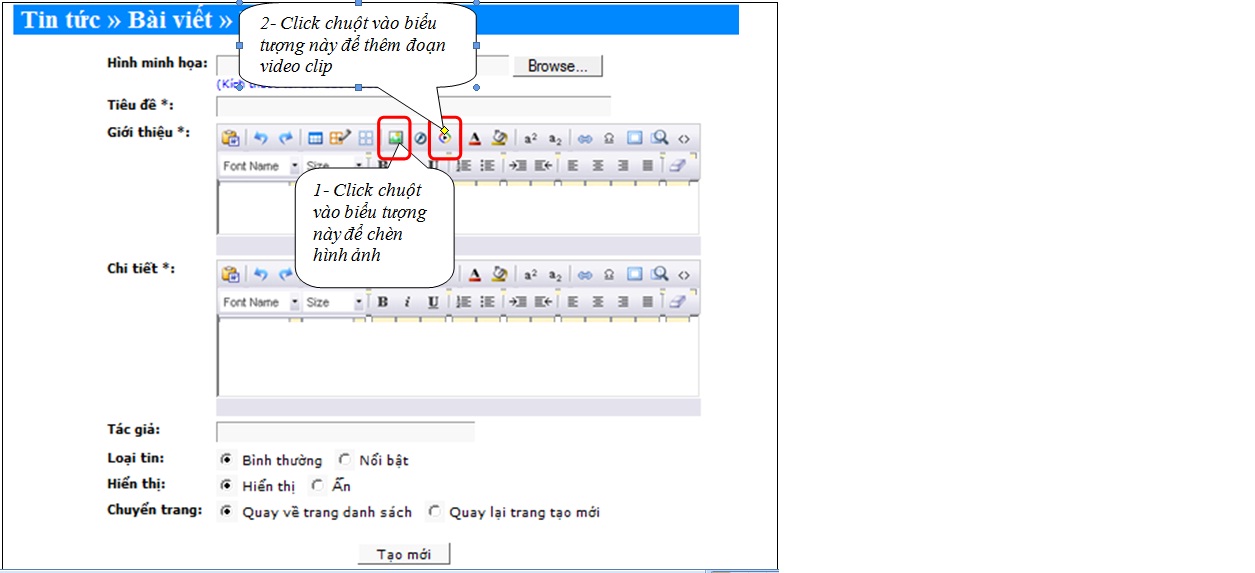Click the Tác giả input field
1255x573 pixels.
click(x=345, y=431)
